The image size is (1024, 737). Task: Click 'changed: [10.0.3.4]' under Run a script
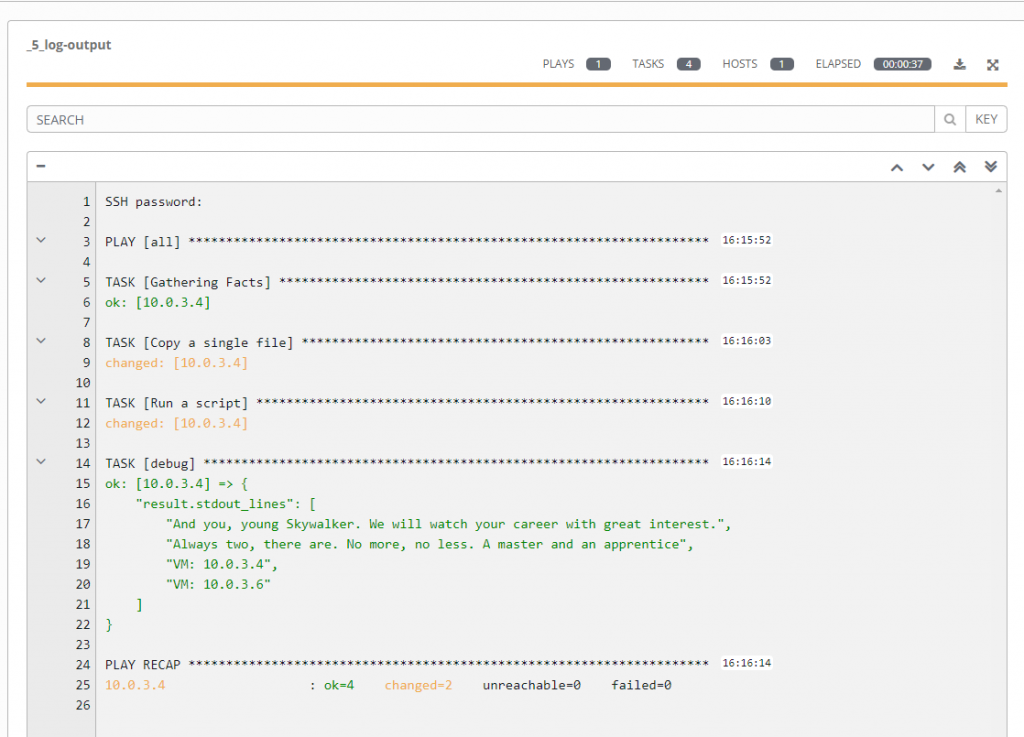click(176, 423)
